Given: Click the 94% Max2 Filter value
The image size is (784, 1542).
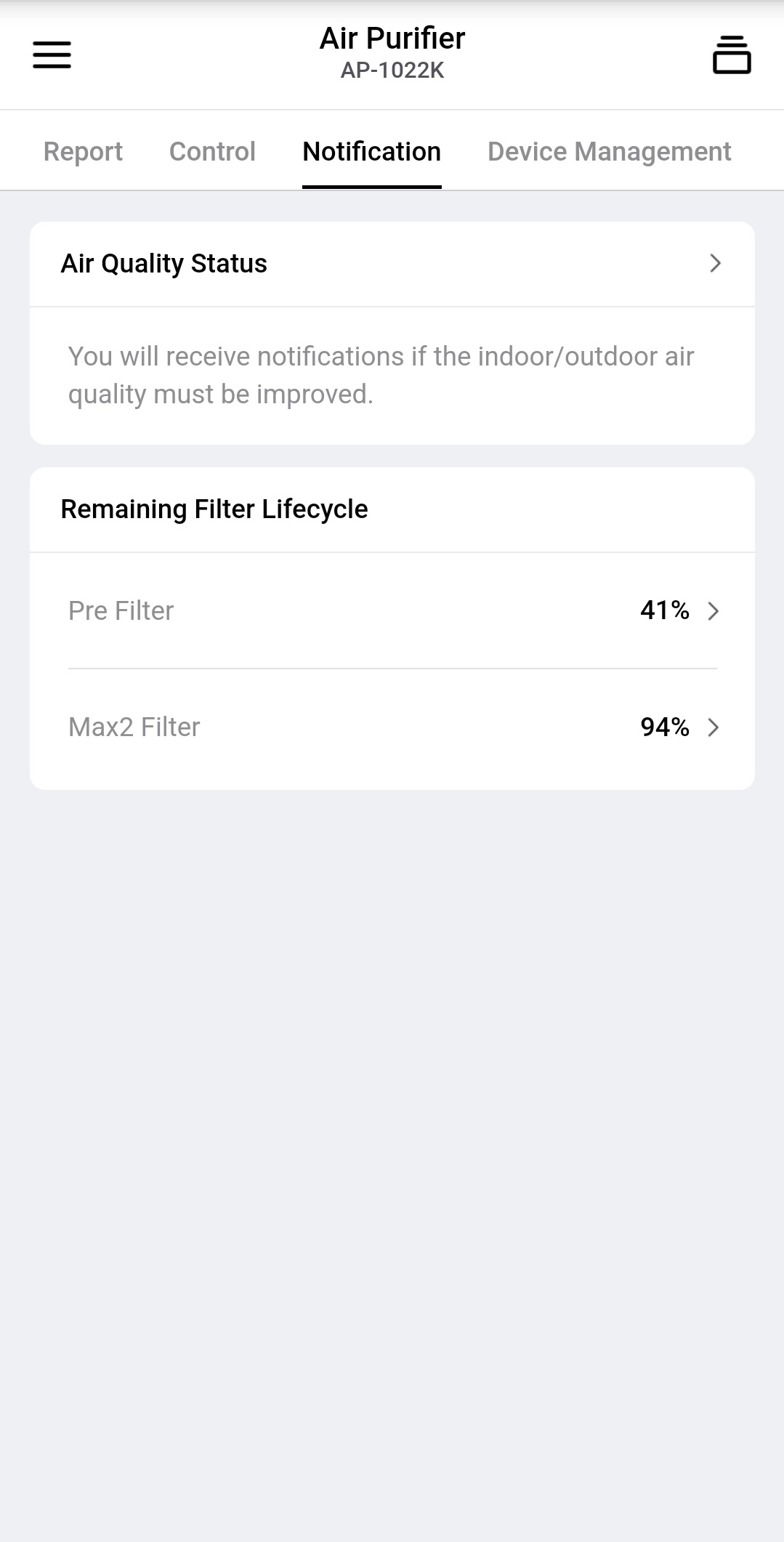Looking at the screenshot, I should pos(664,727).
